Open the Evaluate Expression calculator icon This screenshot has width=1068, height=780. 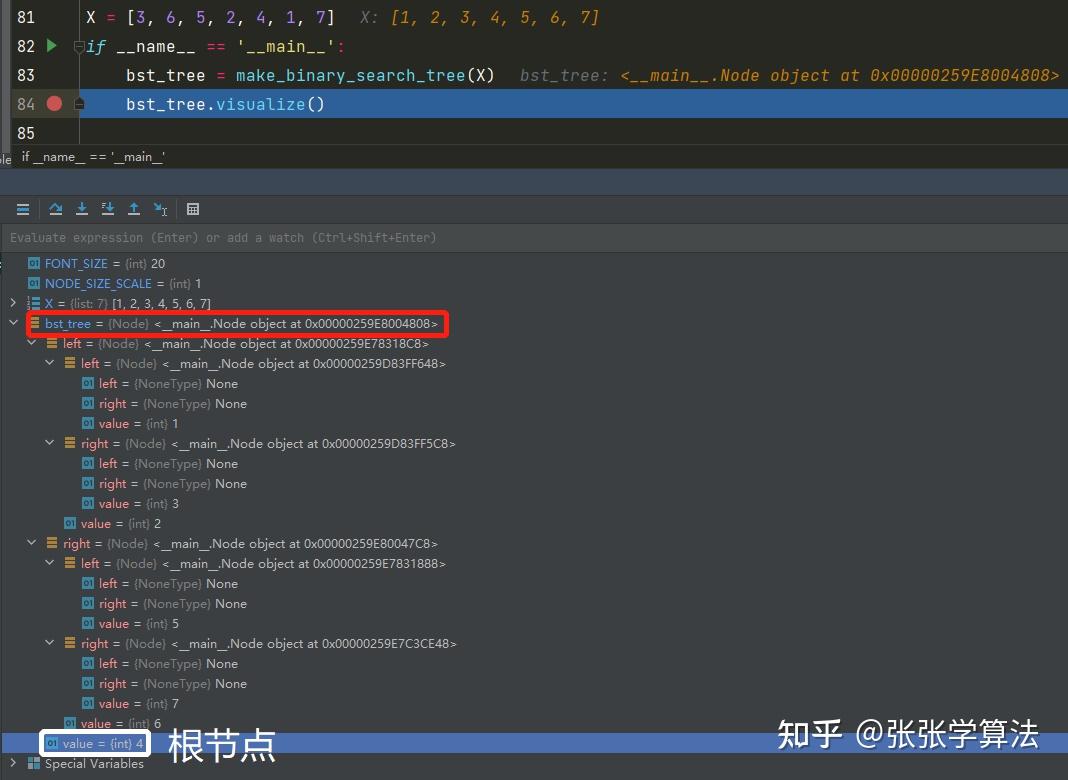[193, 209]
